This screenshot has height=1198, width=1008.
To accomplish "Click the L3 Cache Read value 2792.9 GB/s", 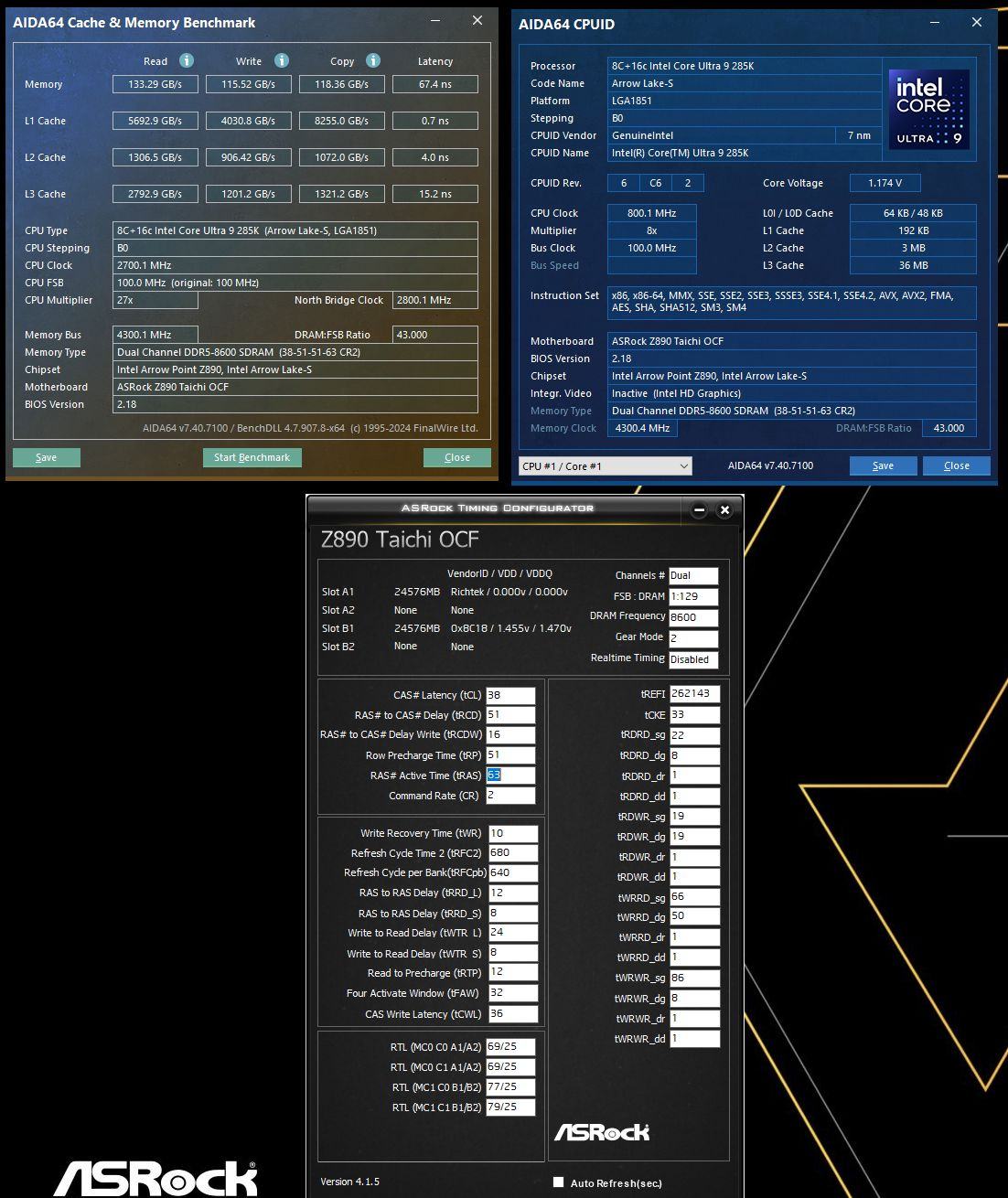I will tap(155, 194).
